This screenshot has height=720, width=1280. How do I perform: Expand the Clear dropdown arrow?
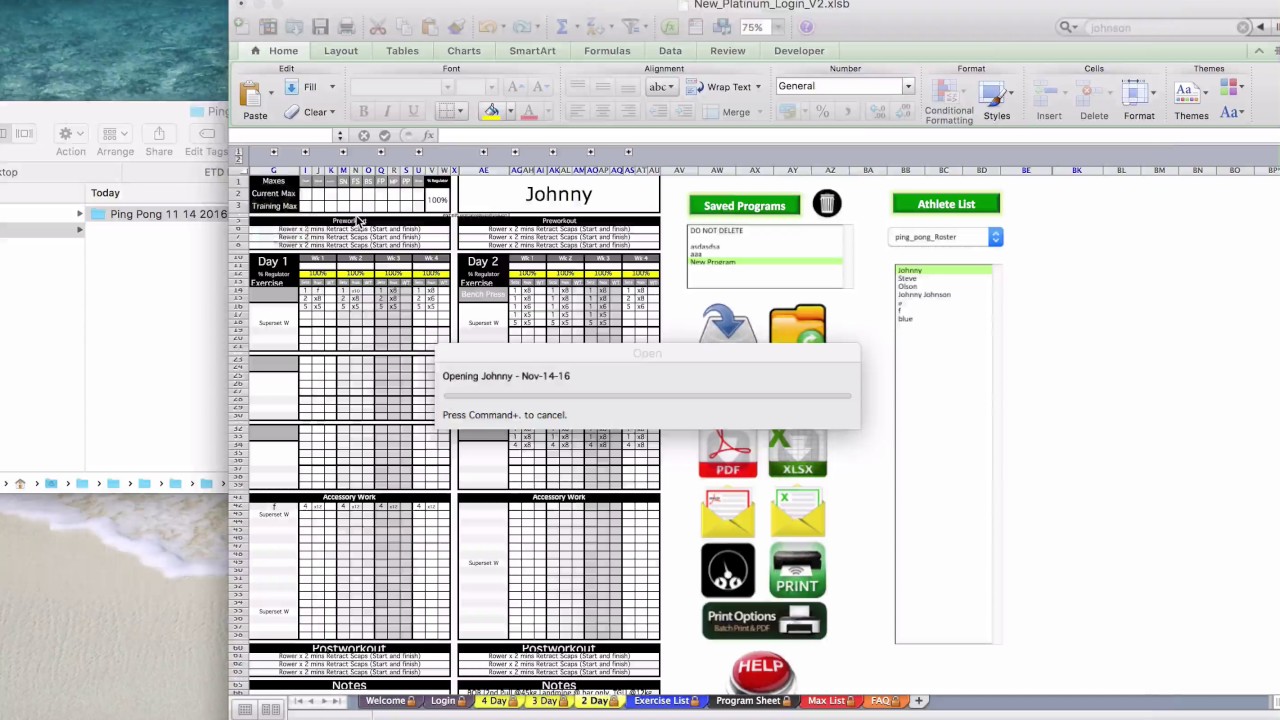[x=334, y=112]
